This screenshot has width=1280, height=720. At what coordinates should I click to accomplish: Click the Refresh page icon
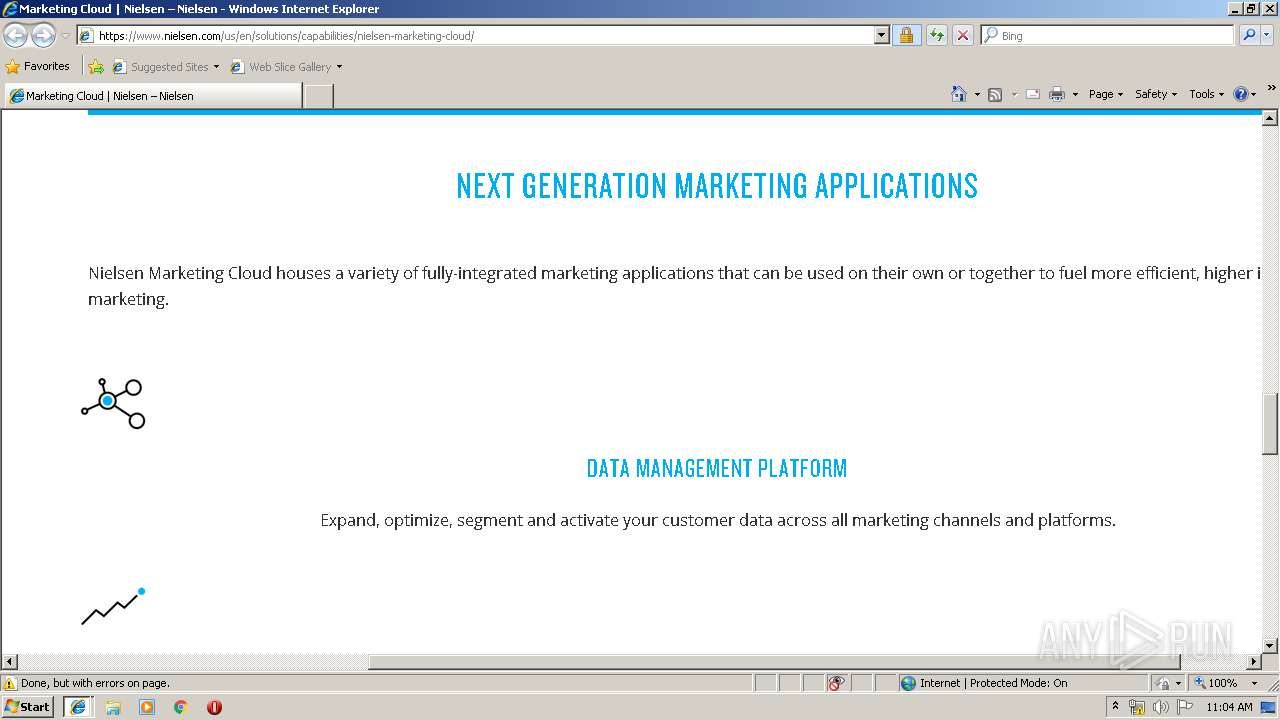tap(936, 36)
